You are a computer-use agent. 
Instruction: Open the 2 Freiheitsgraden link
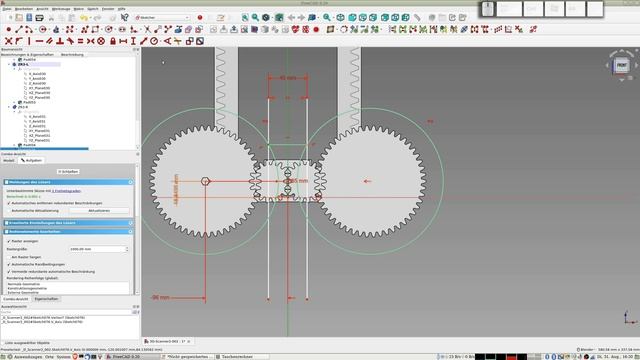point(66,191)
